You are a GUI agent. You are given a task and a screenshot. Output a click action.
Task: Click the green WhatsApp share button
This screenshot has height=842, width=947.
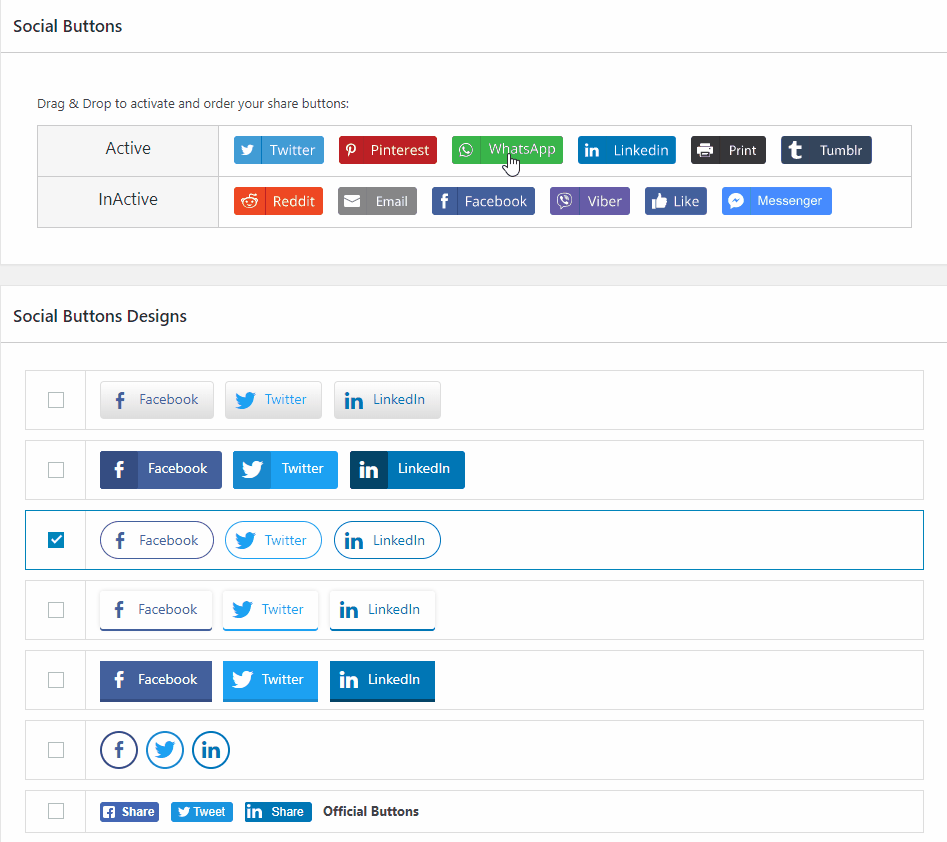(507, 150)
